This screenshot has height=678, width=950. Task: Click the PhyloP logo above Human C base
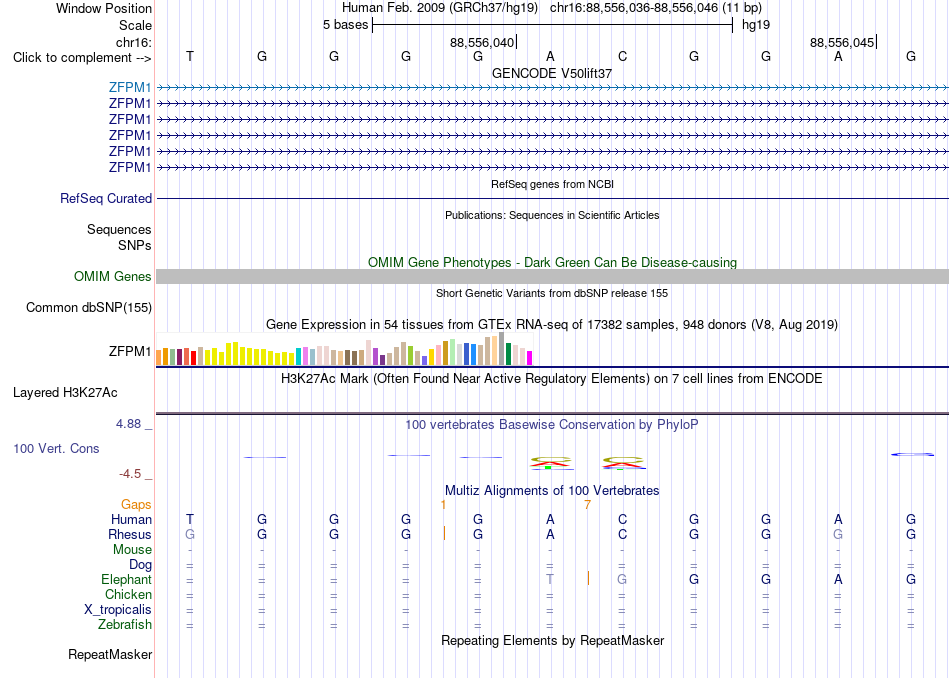click(x=623, y=463)
